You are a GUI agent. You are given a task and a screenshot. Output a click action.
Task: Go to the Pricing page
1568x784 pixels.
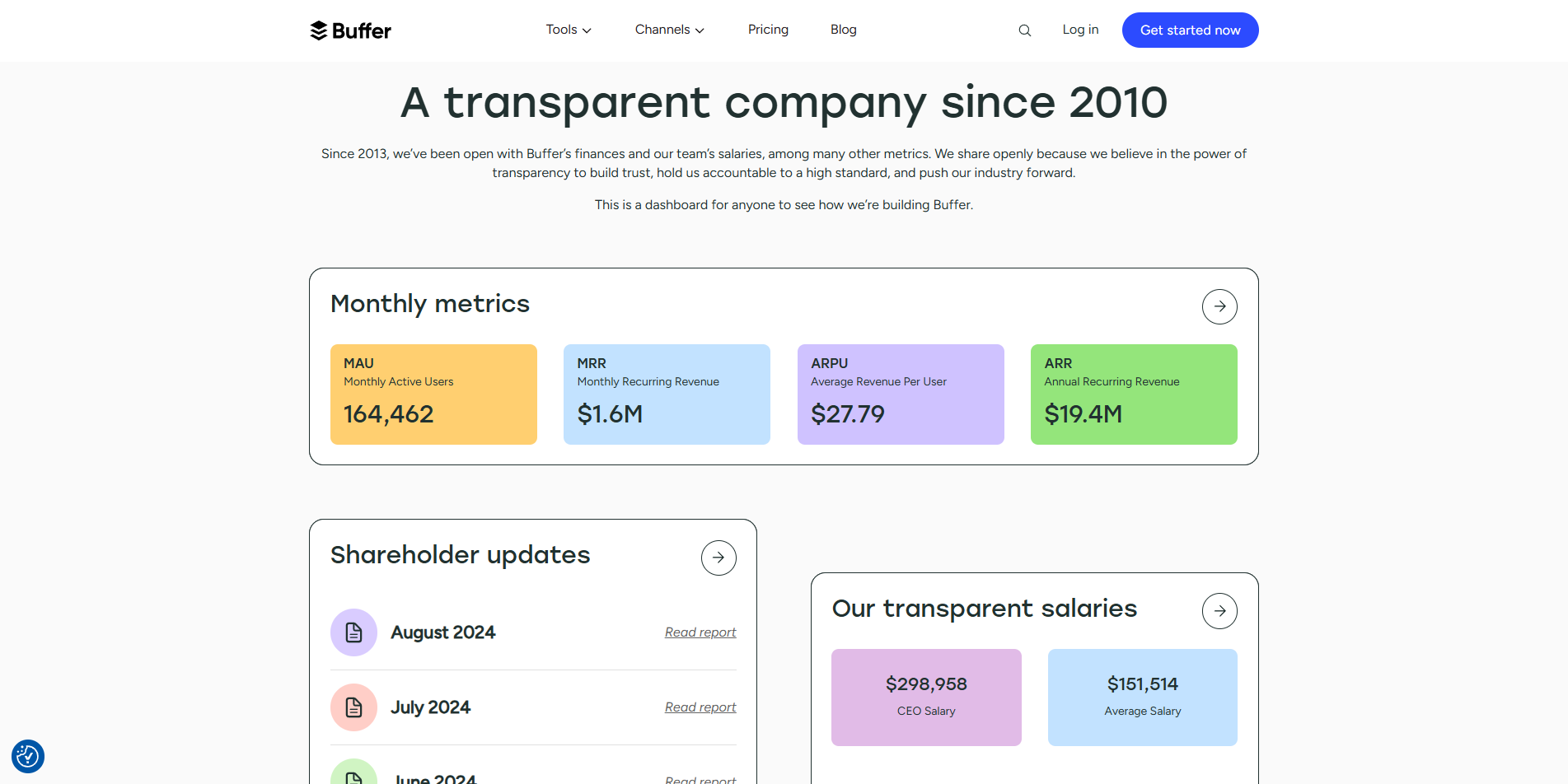(768, 30)
